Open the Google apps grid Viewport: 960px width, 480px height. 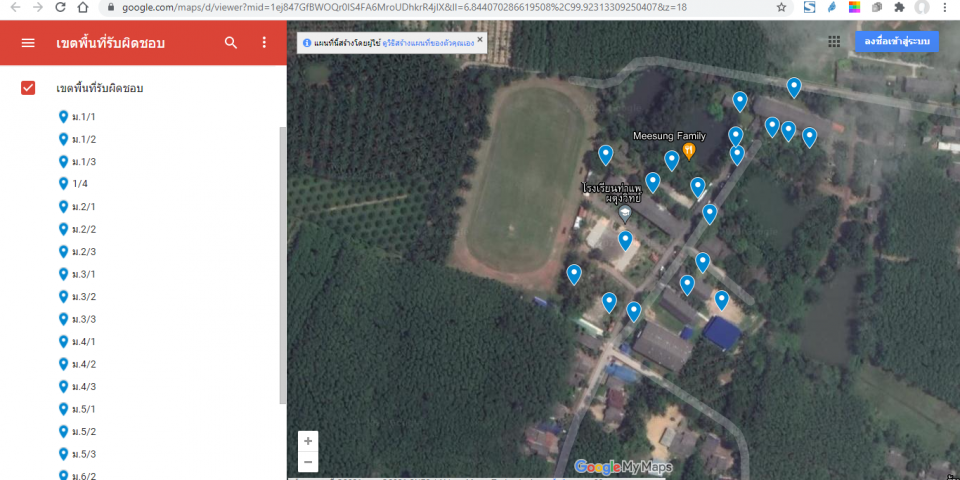click(834, 42)
